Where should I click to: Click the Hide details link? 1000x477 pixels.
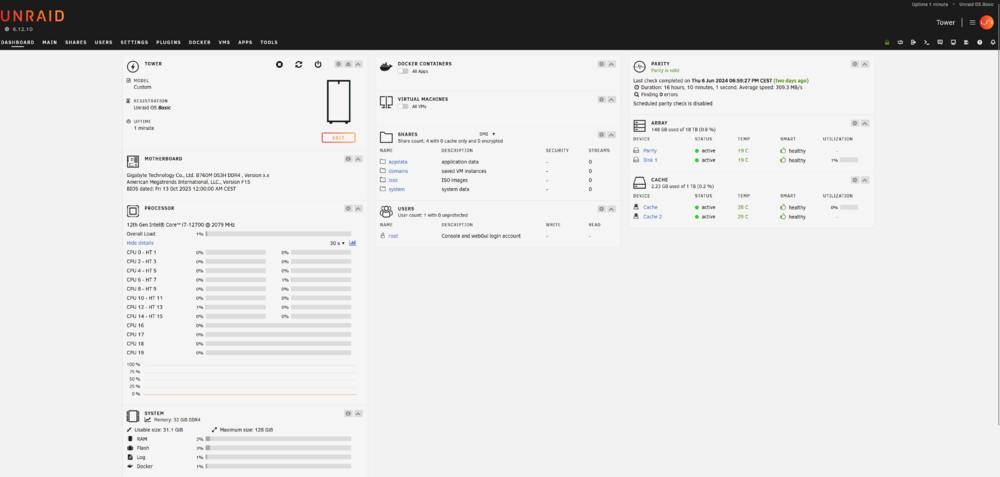(140, 243)
